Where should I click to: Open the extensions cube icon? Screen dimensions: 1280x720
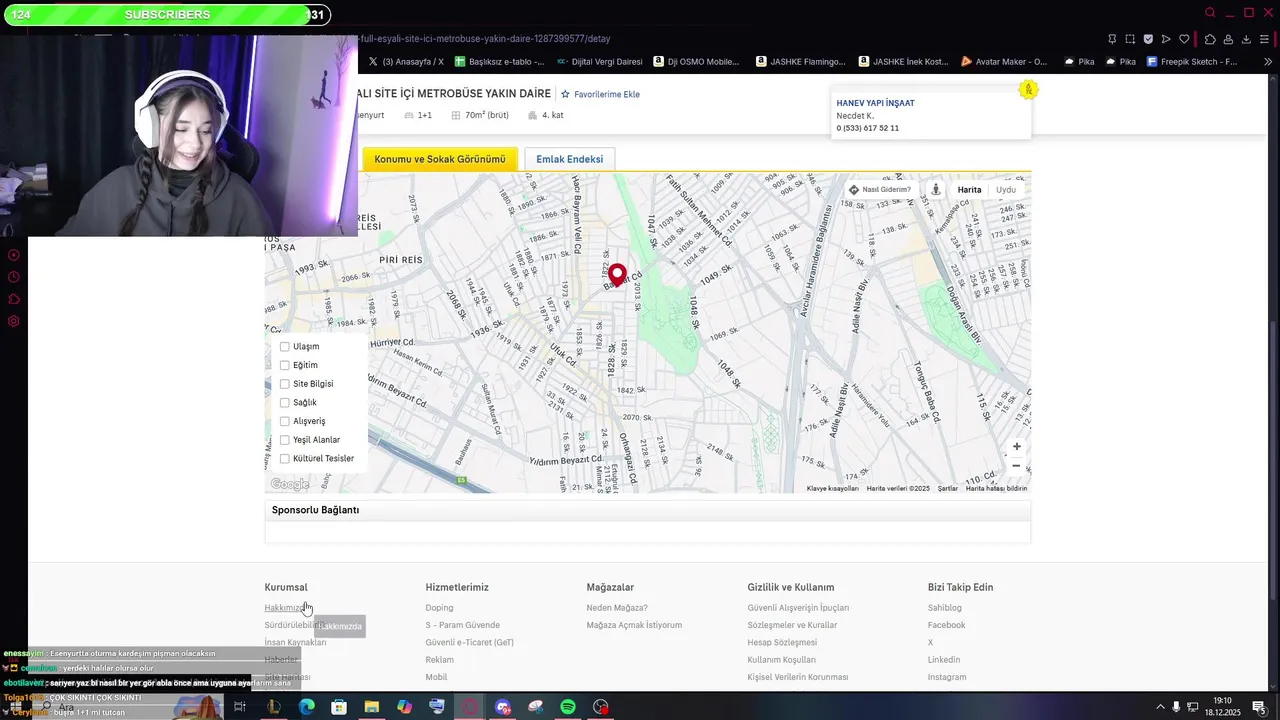coord(1210,39)
